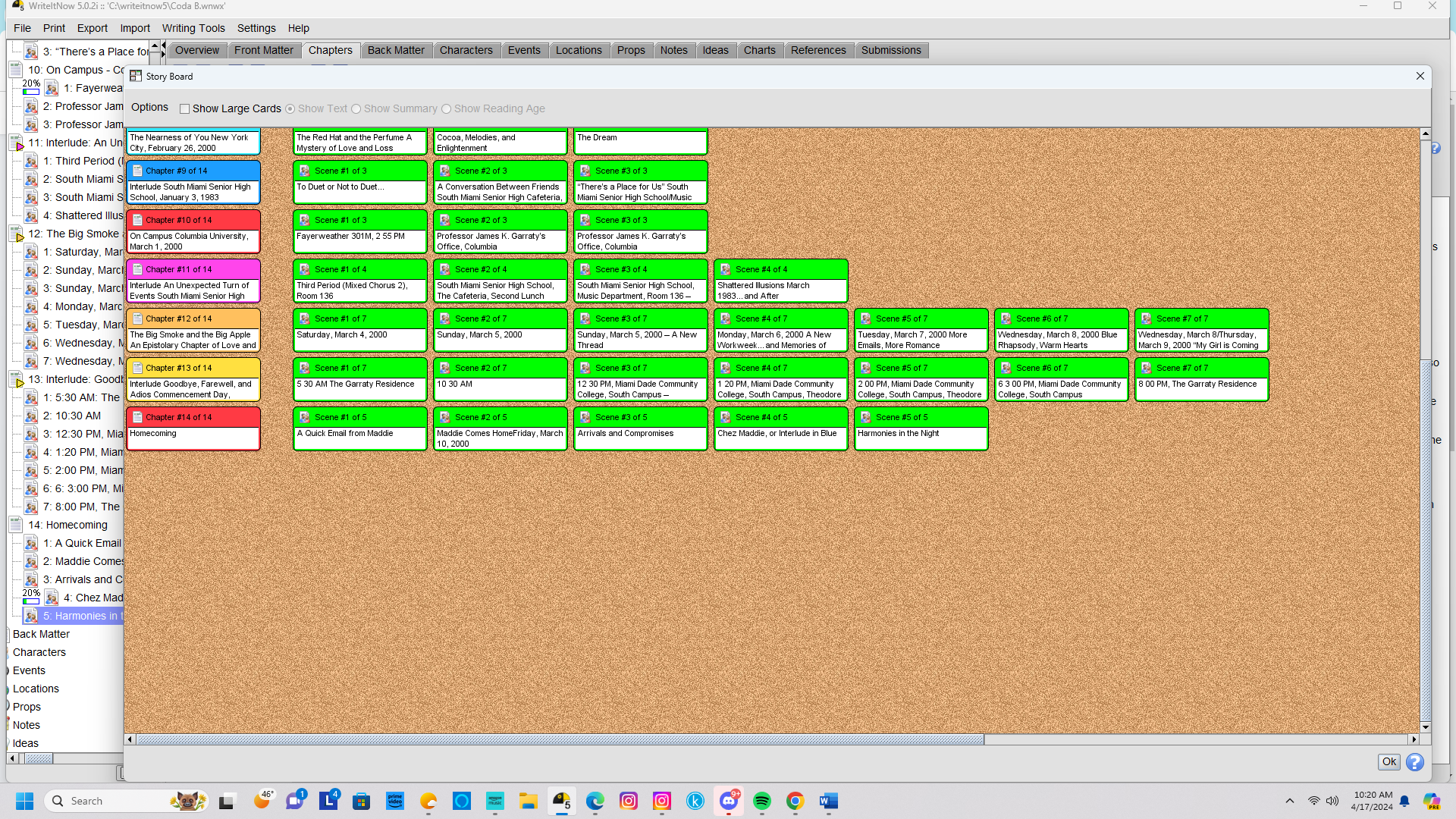Click scene icon beside 2: 10:30 AM in tree
Image resolution: width=1456 pixels, height=819 pixels.
(x=31, y=416)
